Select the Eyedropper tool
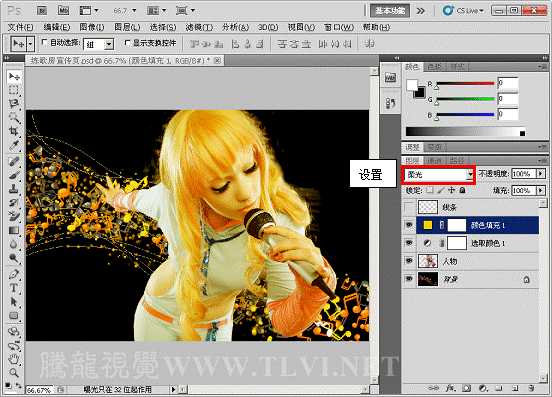Viewport: 552px width, 397px height. [14, 145]
